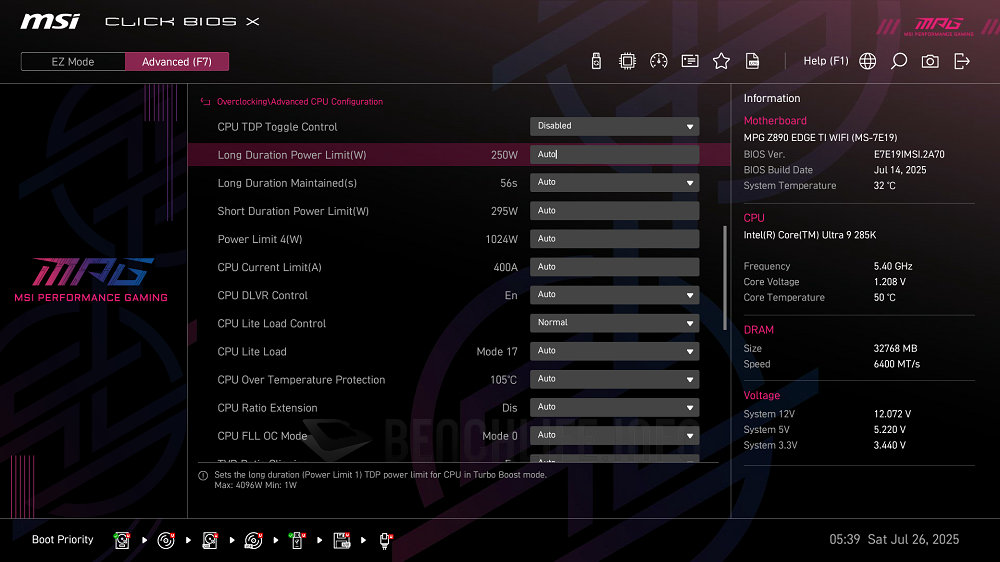Screen dimensions: 1000x562
Task: Click the CPU Current Limit(A) input field
Action: click(614, 267)
